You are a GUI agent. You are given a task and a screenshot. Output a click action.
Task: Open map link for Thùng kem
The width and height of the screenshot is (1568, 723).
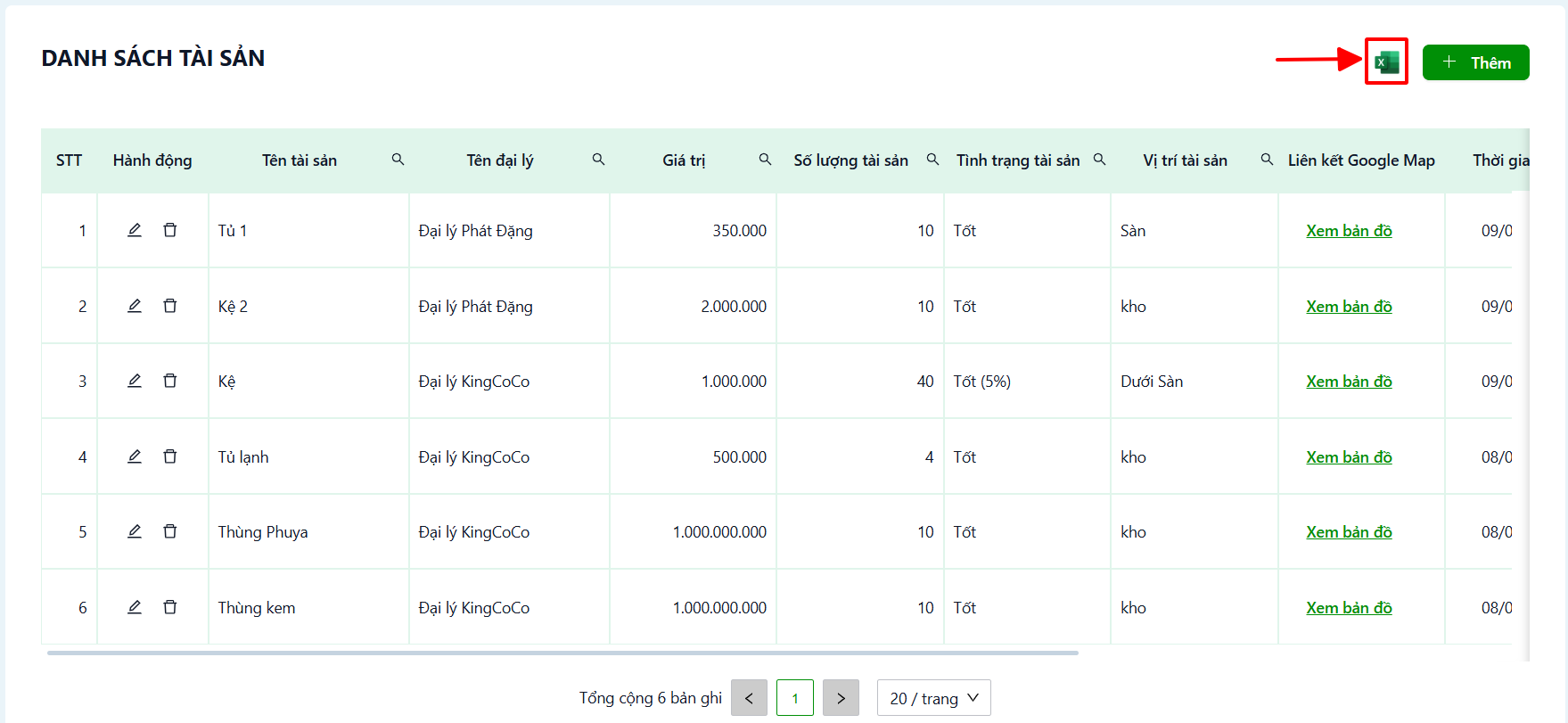(x=1349, y=608)
